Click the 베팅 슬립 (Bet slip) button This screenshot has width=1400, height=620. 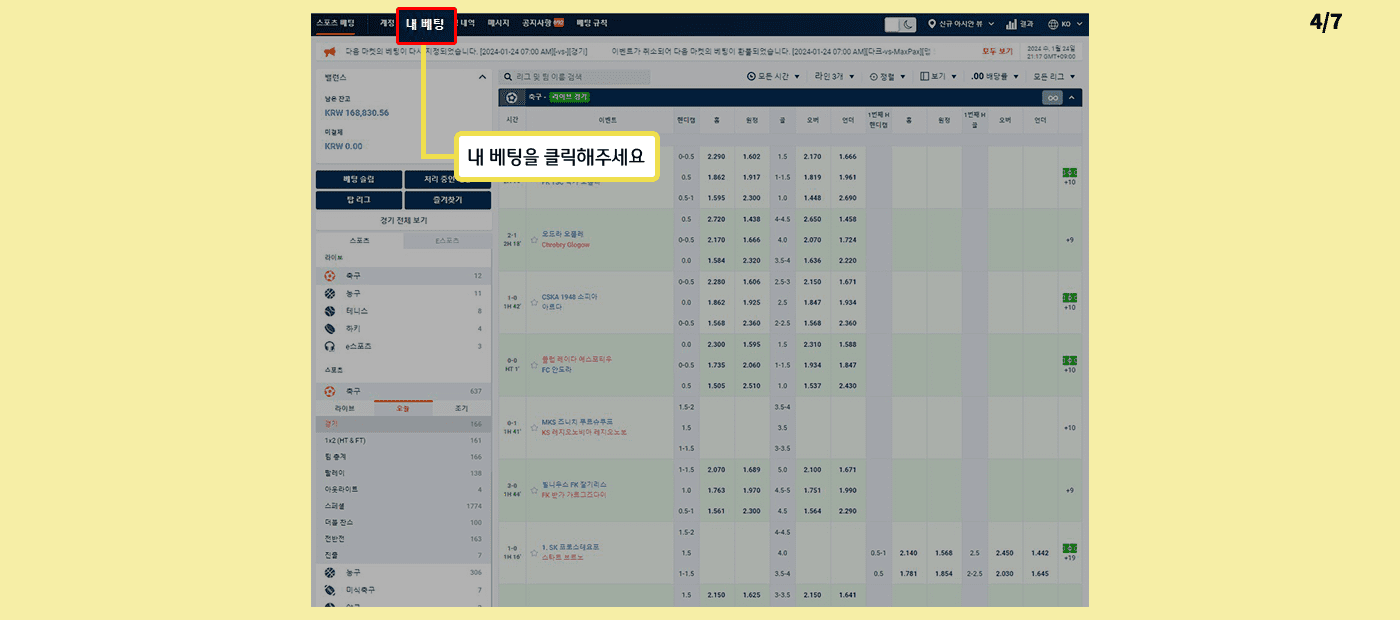pos(359,180)
